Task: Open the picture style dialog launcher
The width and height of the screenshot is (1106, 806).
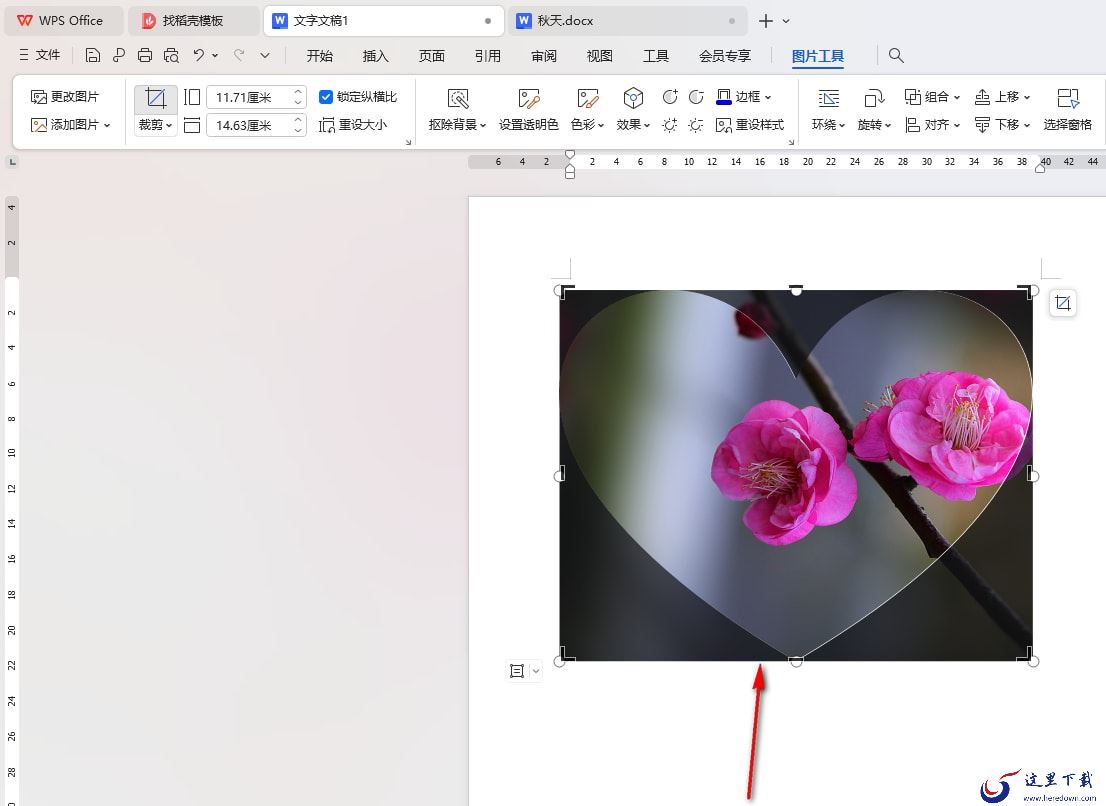Action: (791, 142)
